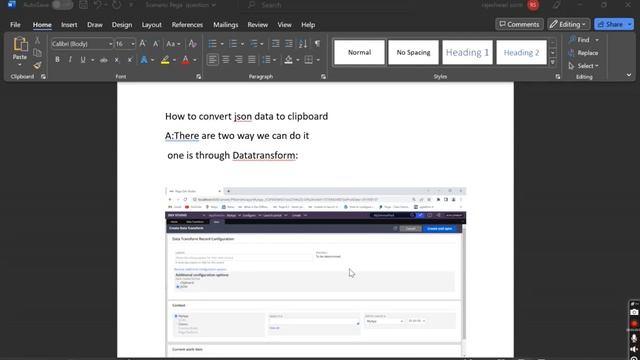This screenshot has height=360, width=640.
Task: Click the user account avatar
Action: 533,5
